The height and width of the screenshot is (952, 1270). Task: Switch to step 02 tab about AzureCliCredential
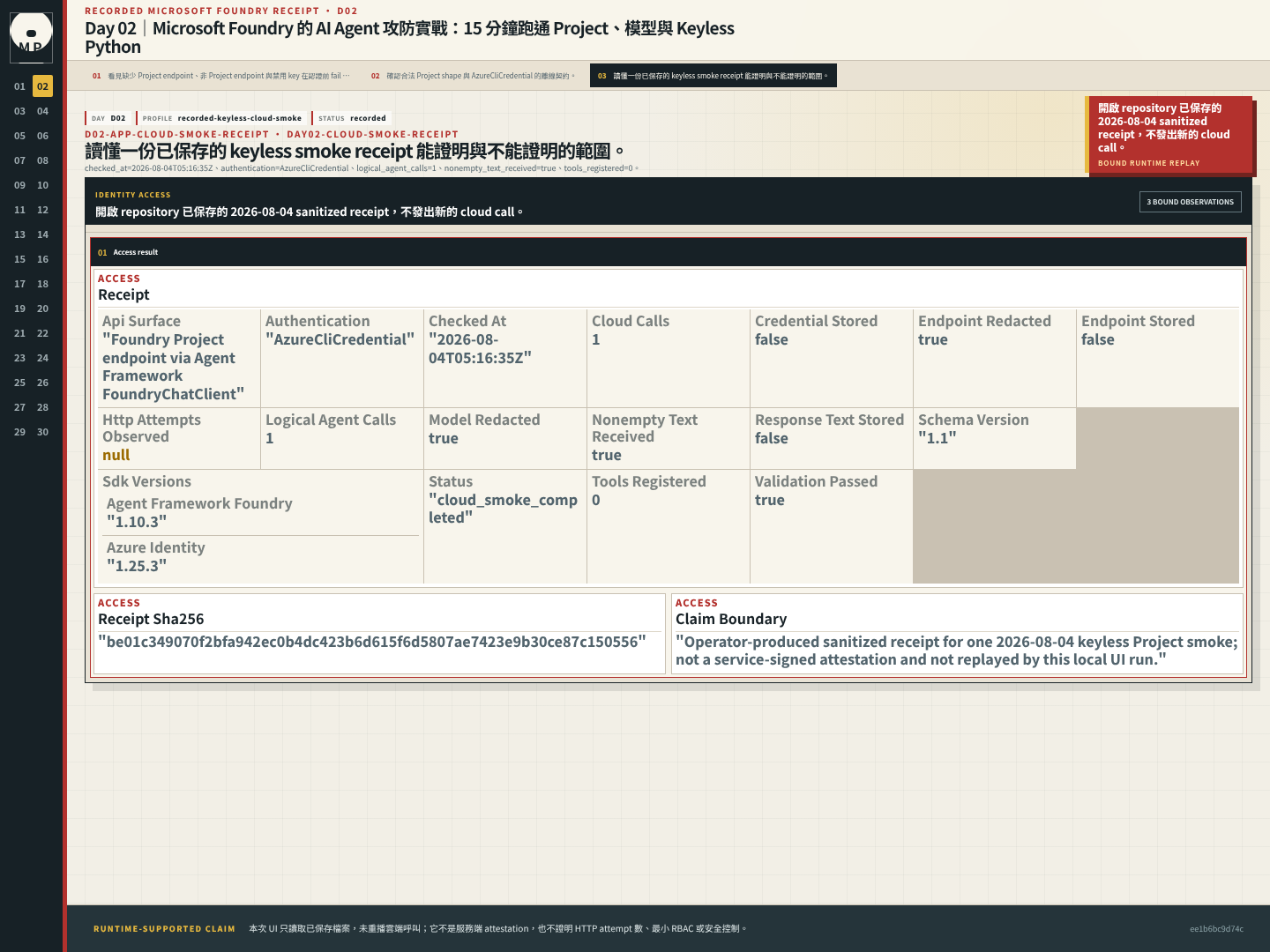click(x=473, y=76)
